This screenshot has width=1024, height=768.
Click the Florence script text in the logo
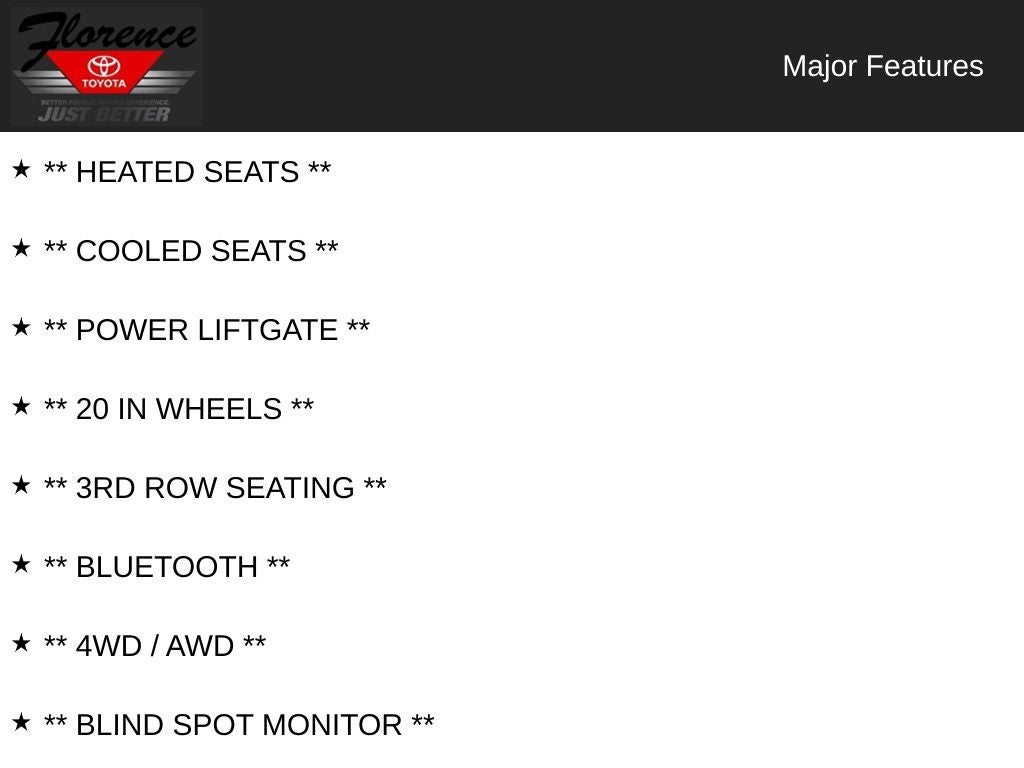click(105, 34)
